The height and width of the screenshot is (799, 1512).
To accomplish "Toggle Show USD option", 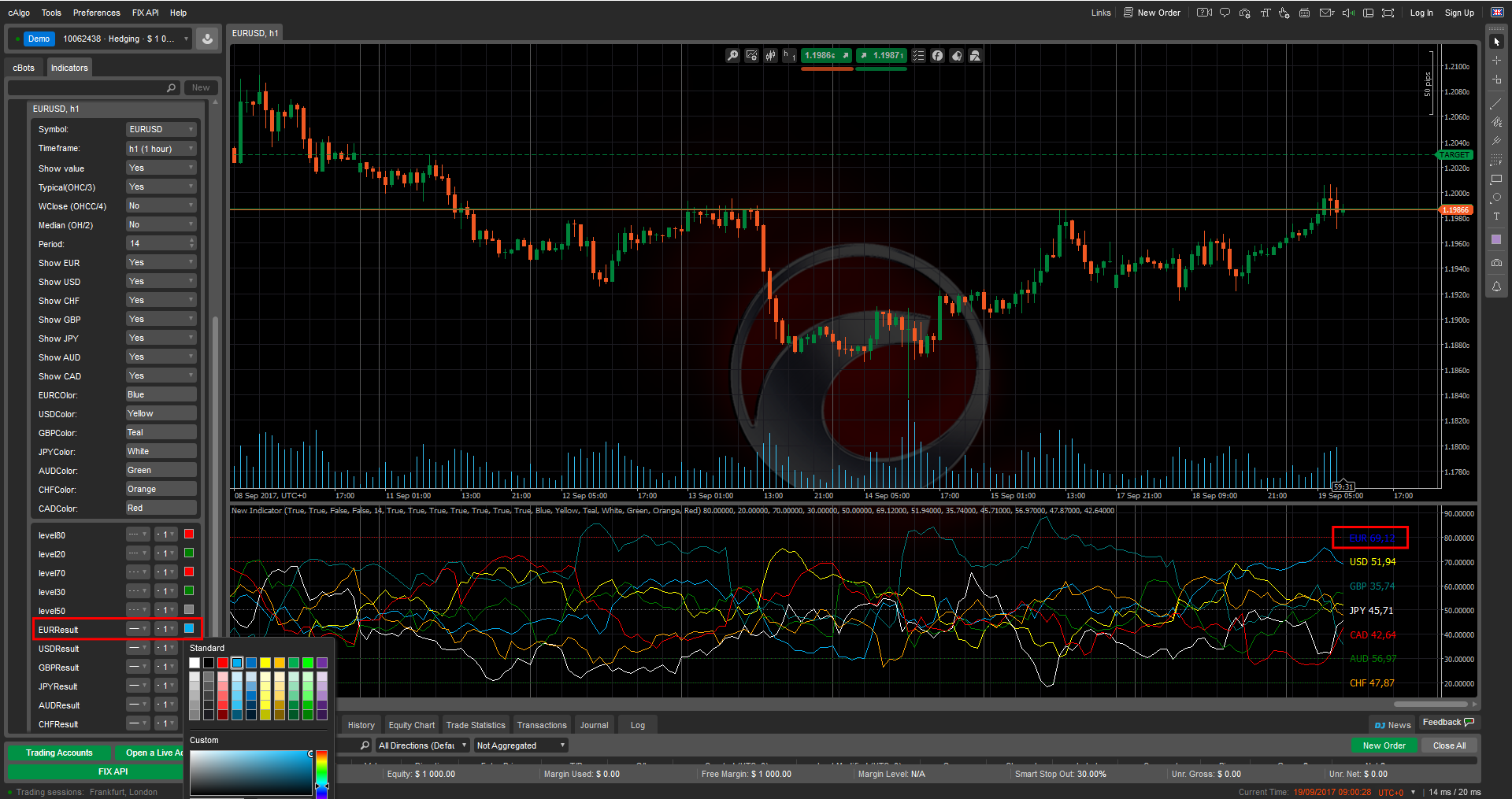I will [x=161, y=281].
